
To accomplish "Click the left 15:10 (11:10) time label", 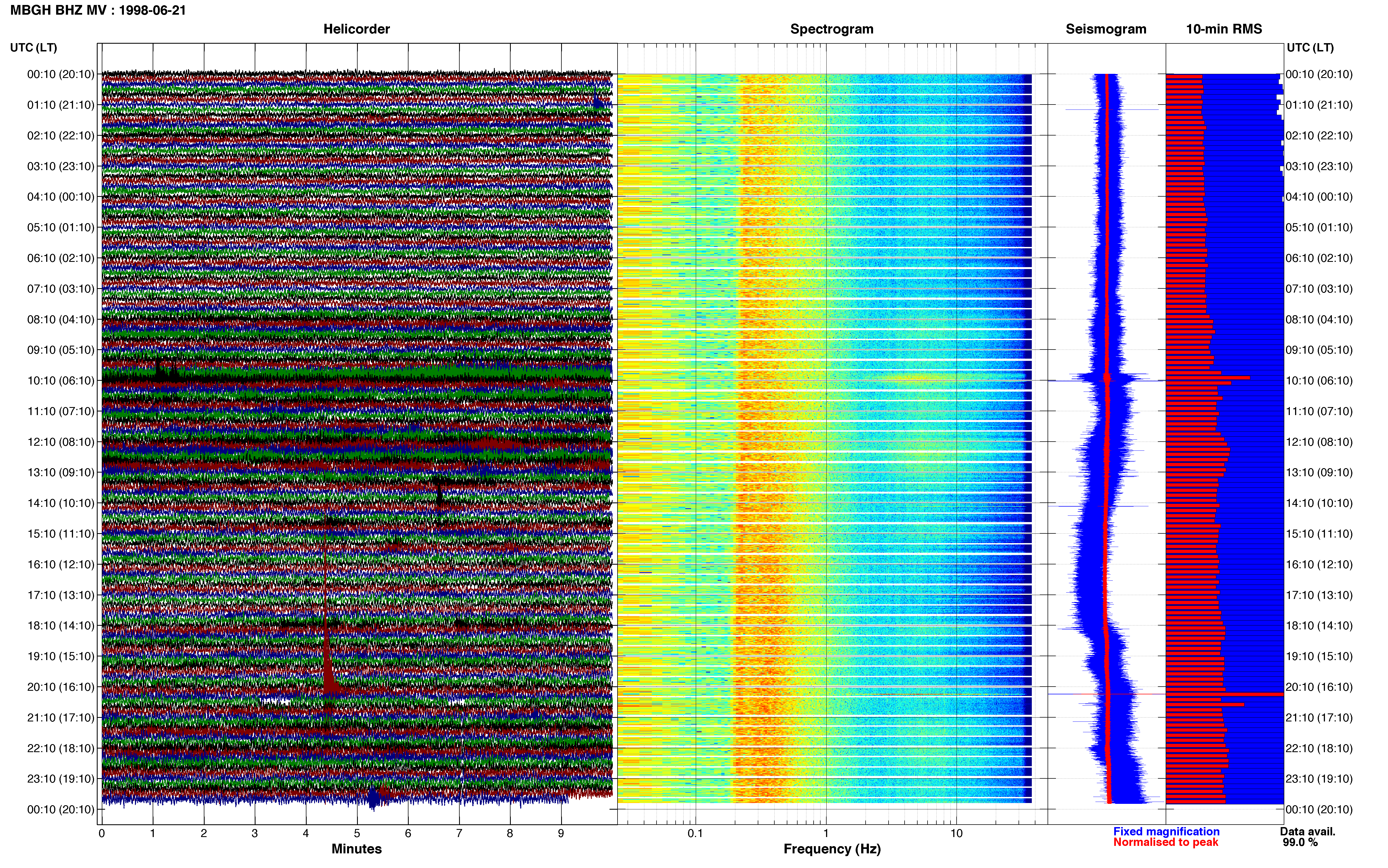I will [x=61, y=534].
